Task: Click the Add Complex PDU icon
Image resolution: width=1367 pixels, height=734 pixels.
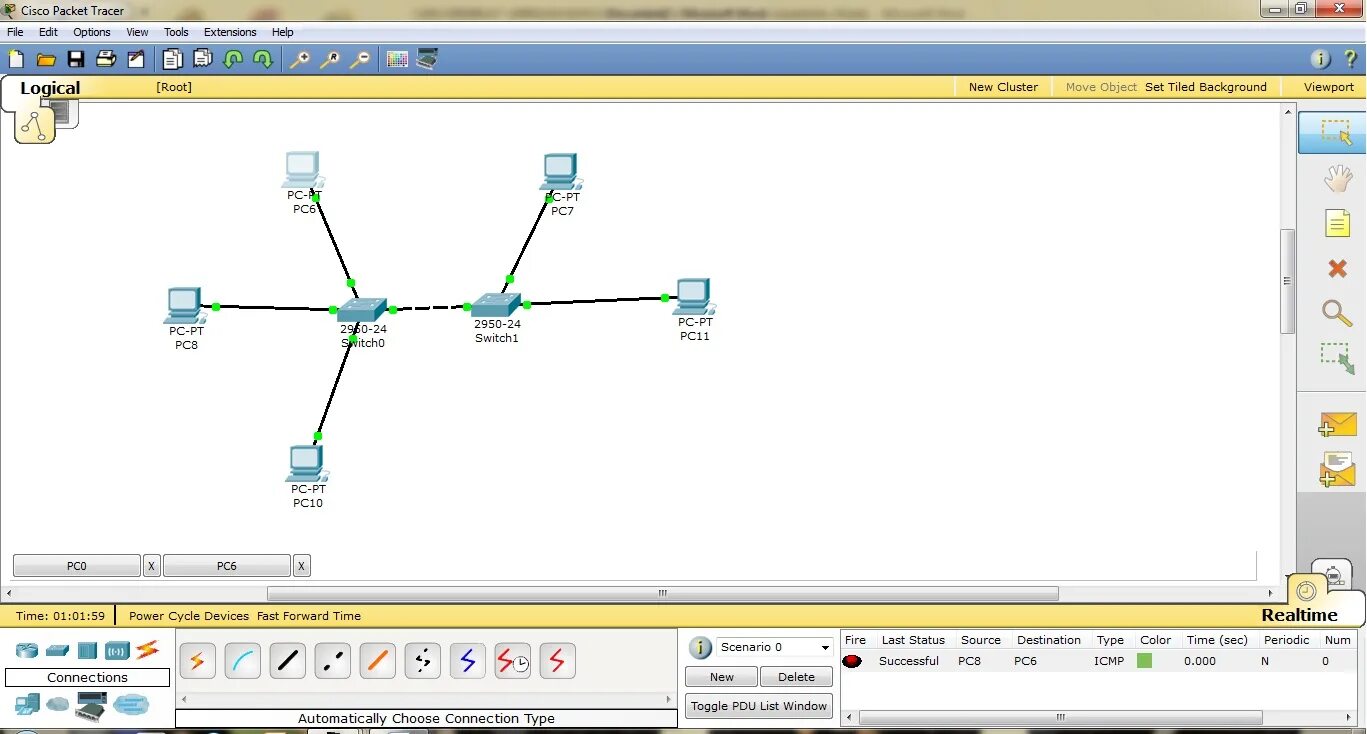Action: coord(1337,469)
